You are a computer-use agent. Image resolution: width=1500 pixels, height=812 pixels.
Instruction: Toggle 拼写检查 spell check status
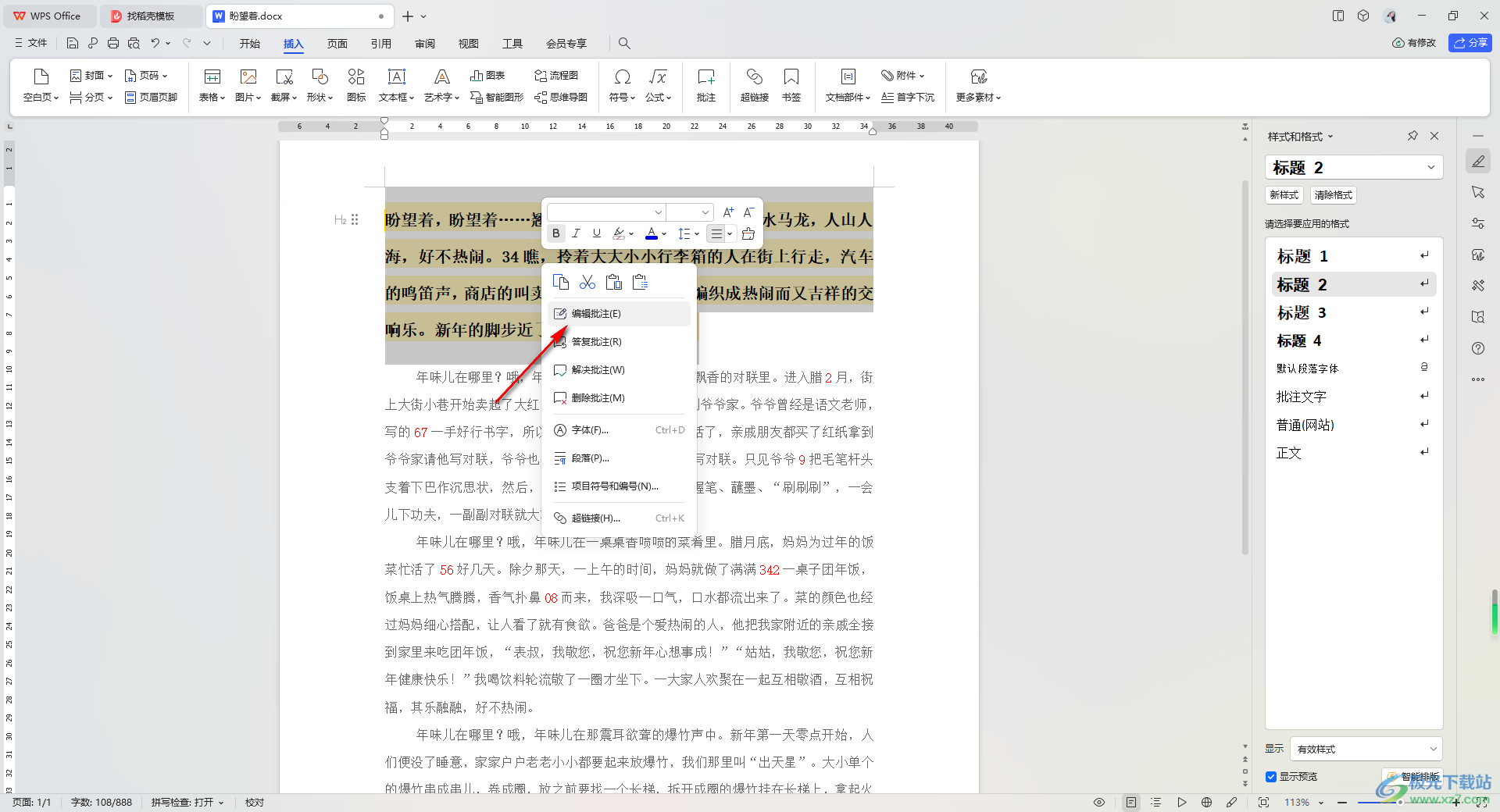pos(187,803)
